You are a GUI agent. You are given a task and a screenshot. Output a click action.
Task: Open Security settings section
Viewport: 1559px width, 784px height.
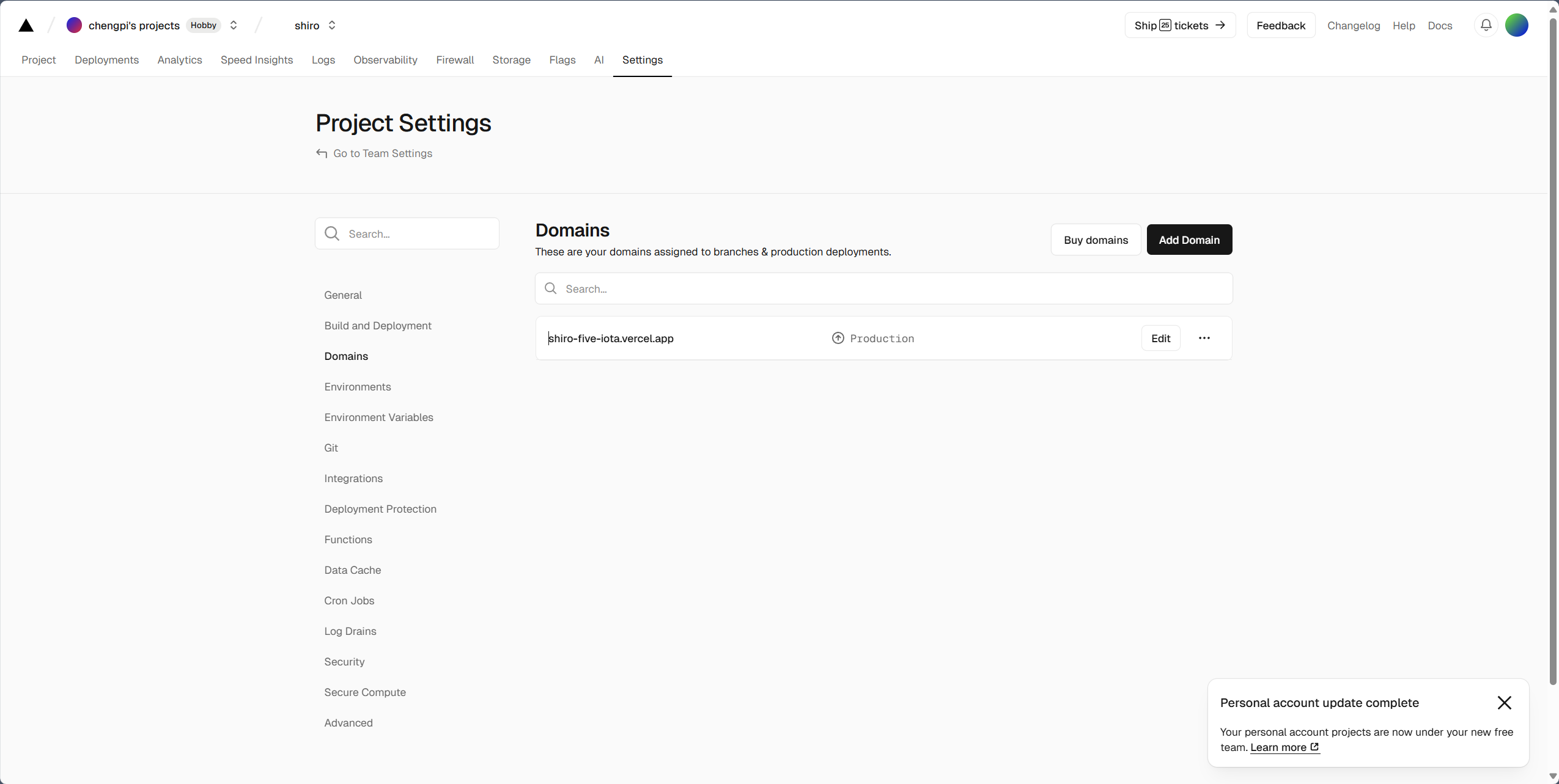point(344,662)
